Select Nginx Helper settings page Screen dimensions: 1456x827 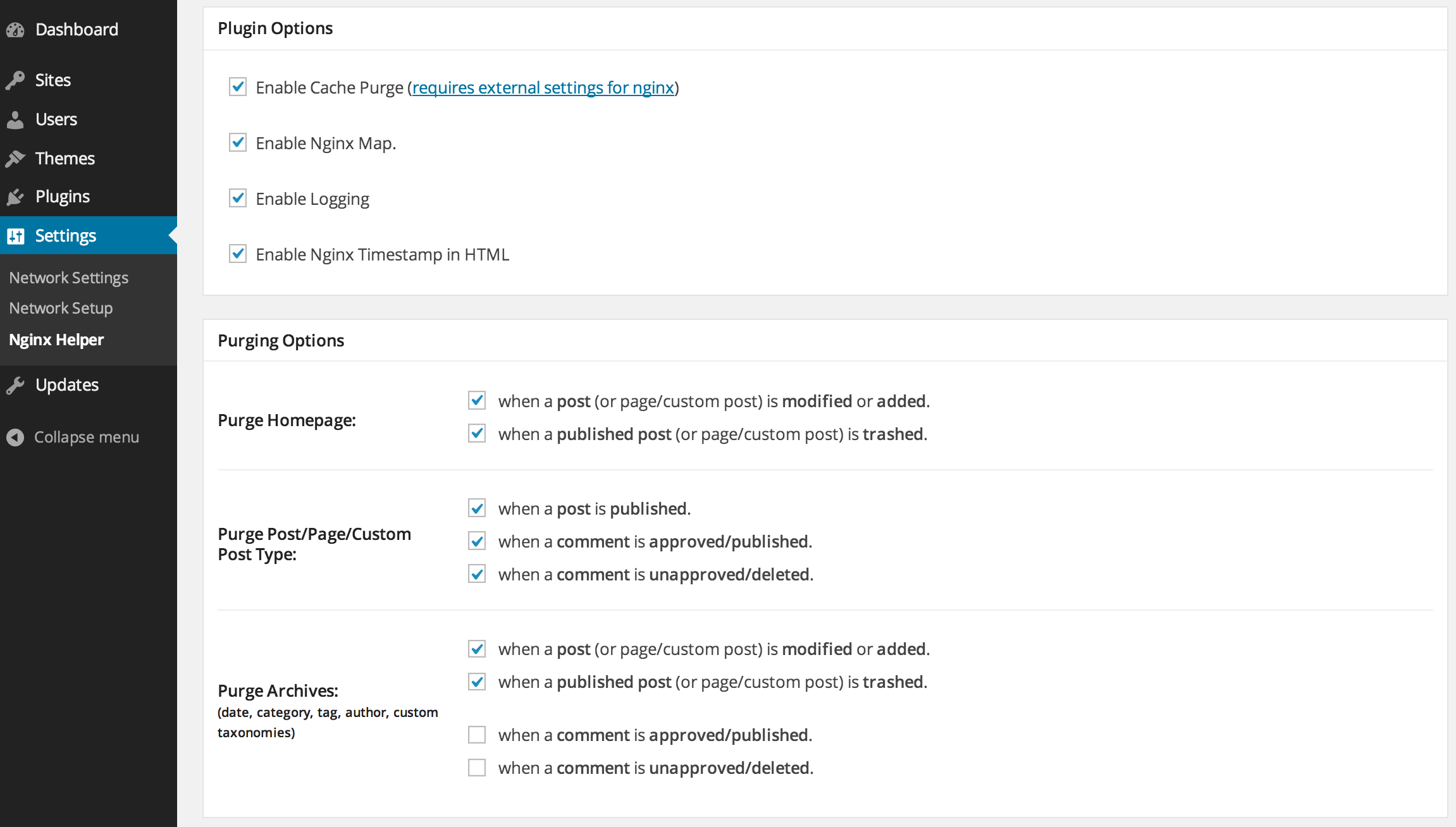tap(56, 339)
